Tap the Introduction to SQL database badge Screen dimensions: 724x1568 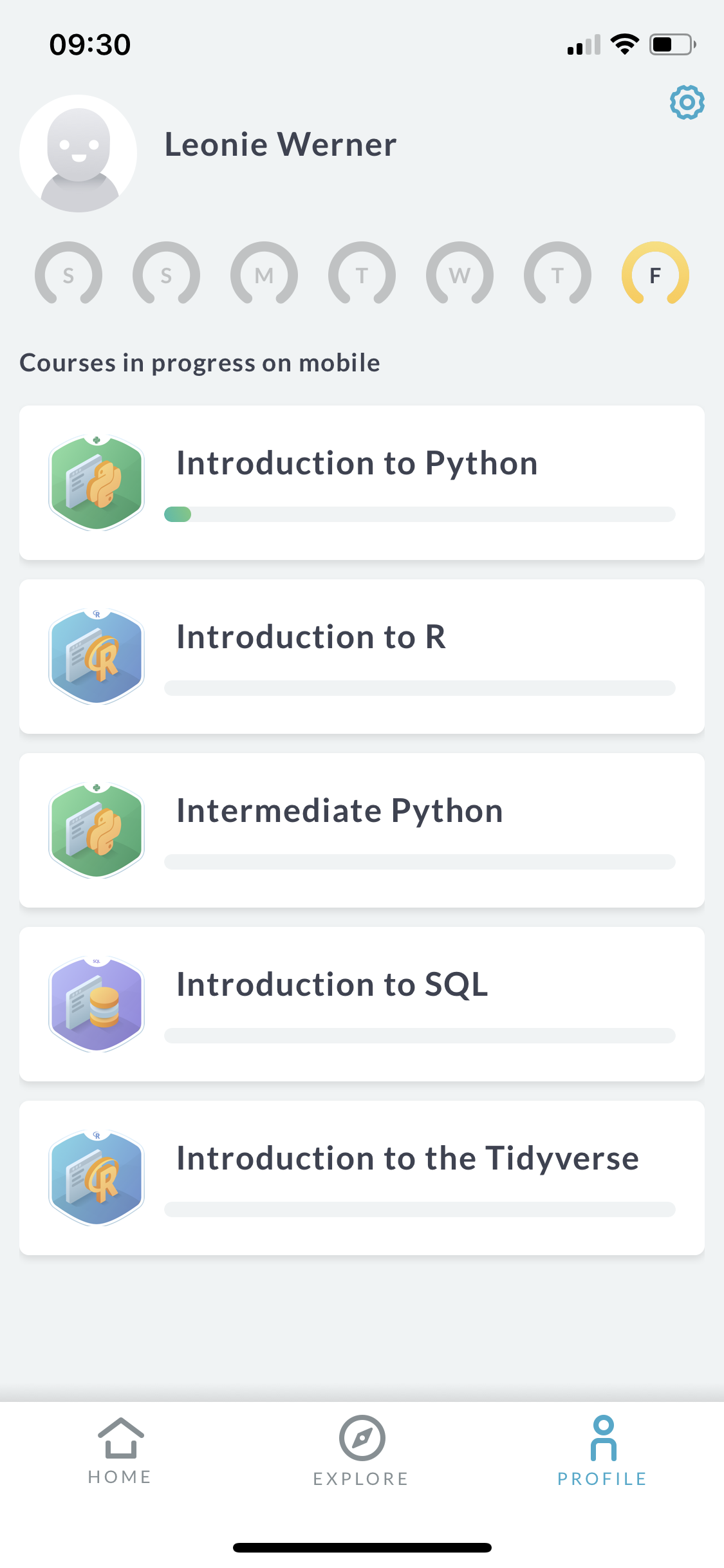pos(97,1004)
